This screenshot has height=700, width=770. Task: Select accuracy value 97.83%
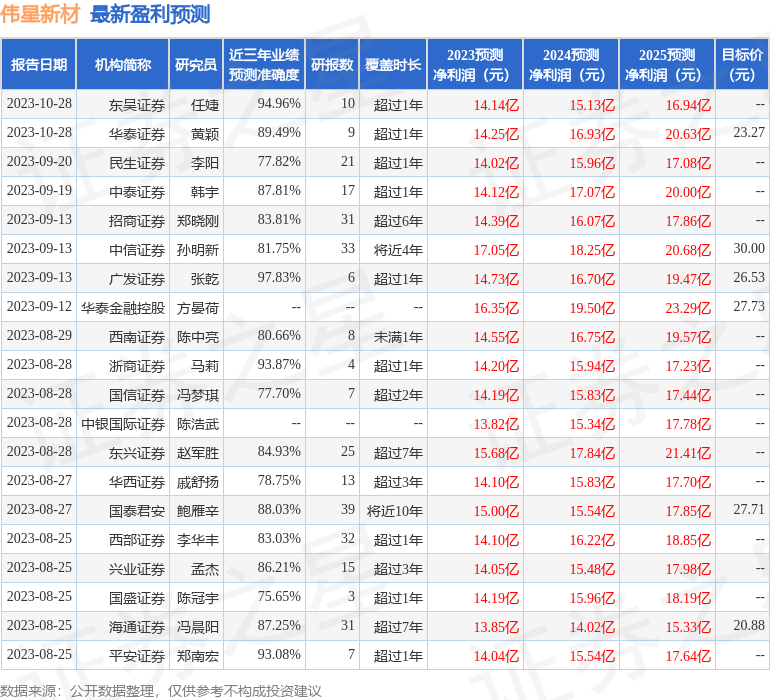click(279, 277)
